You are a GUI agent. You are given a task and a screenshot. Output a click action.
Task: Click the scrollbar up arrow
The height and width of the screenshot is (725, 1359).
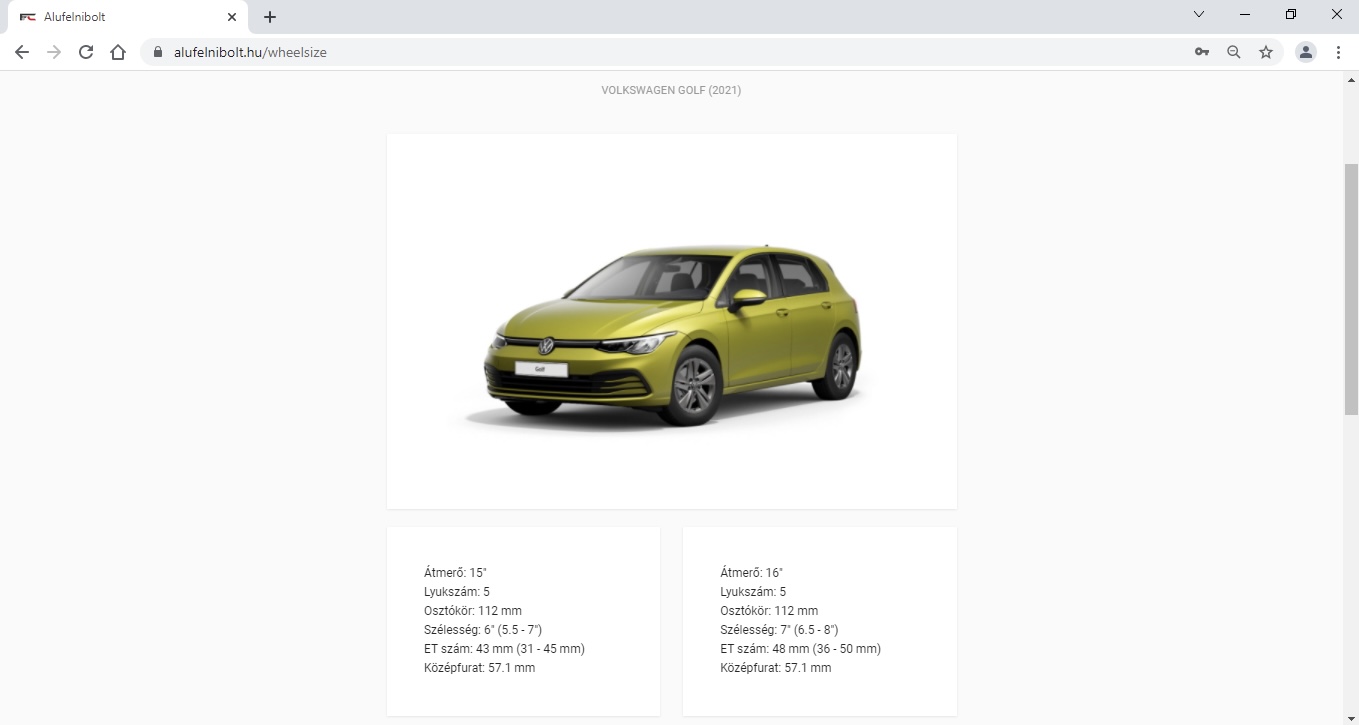click(1351, 80)
